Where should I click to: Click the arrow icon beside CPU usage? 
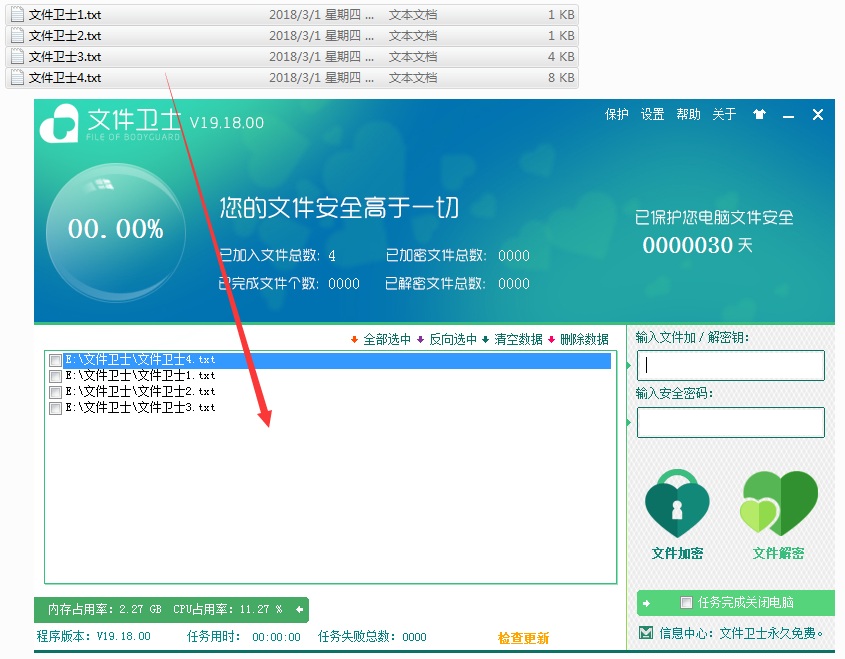tap(299, 609)
